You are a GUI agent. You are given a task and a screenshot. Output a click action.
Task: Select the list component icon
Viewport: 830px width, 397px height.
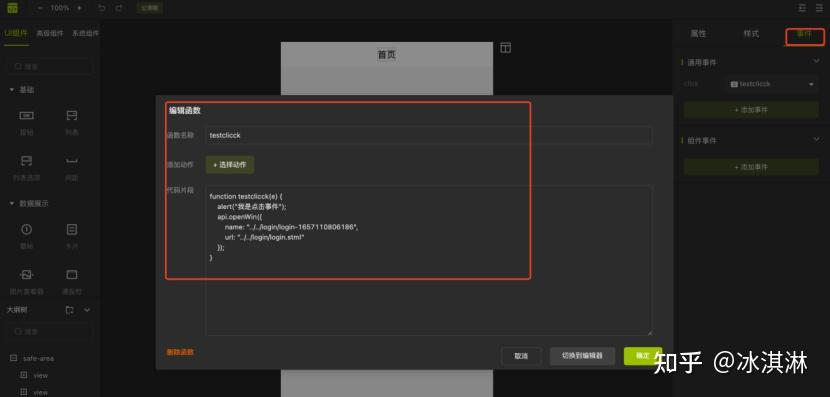(x=71, y=115)
